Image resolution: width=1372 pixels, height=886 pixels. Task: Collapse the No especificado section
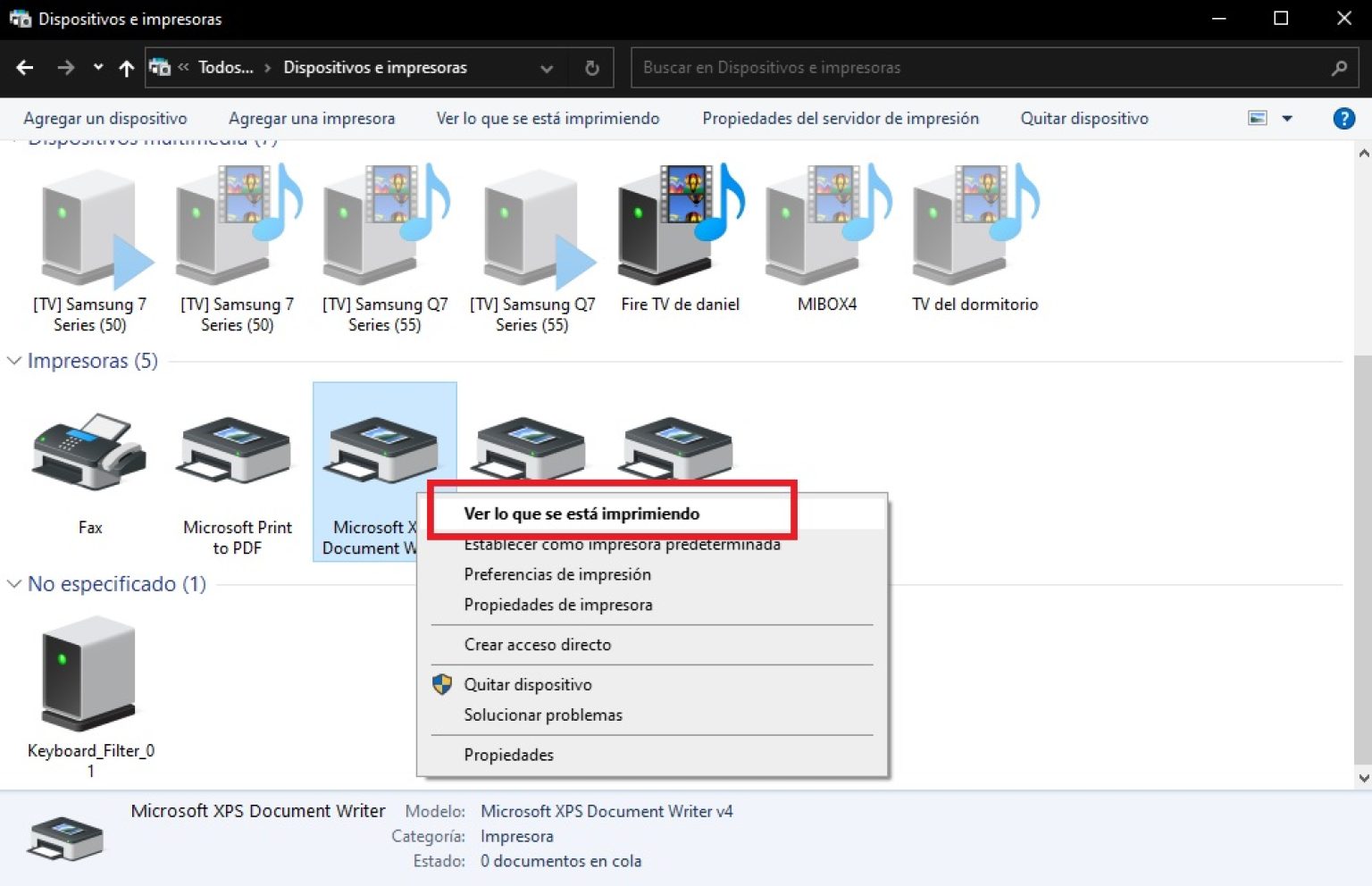pos(14,584)
